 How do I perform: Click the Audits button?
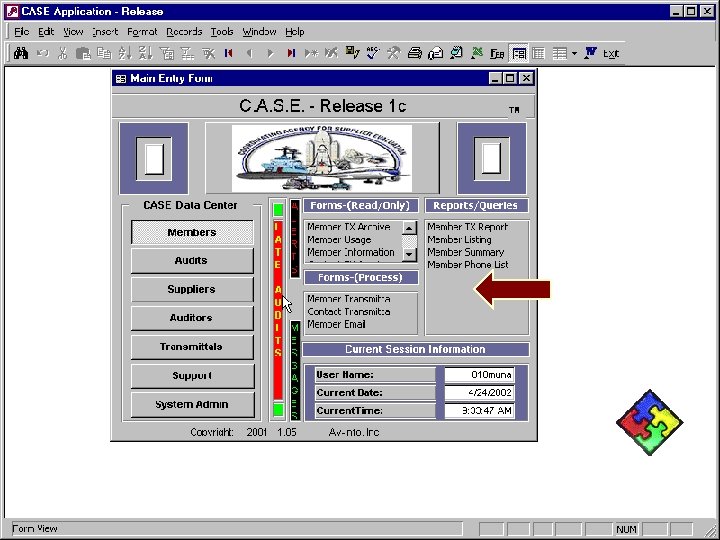(192, 261)
